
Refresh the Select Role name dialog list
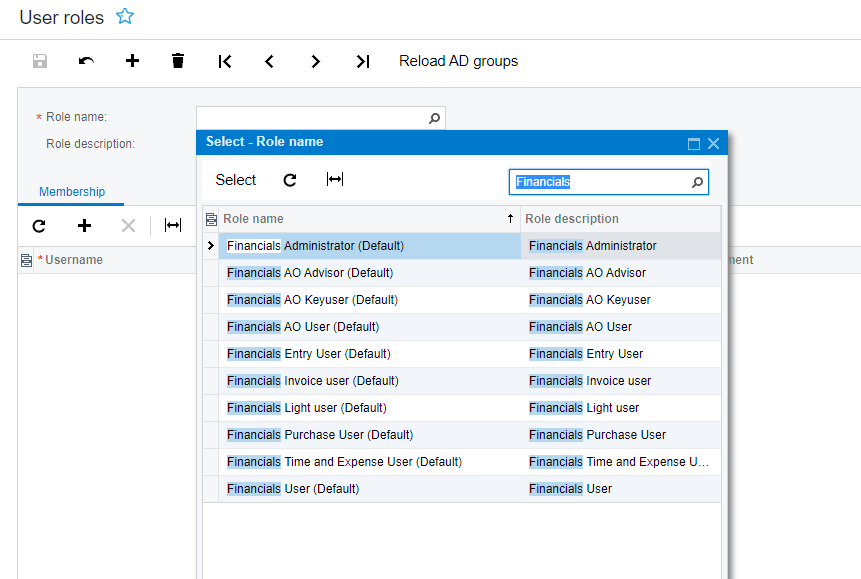(x=290, y=180)
